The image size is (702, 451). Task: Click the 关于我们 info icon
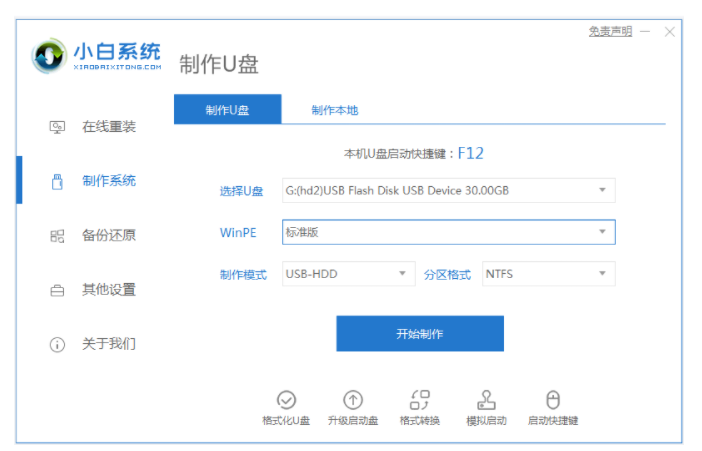(57, 345)
